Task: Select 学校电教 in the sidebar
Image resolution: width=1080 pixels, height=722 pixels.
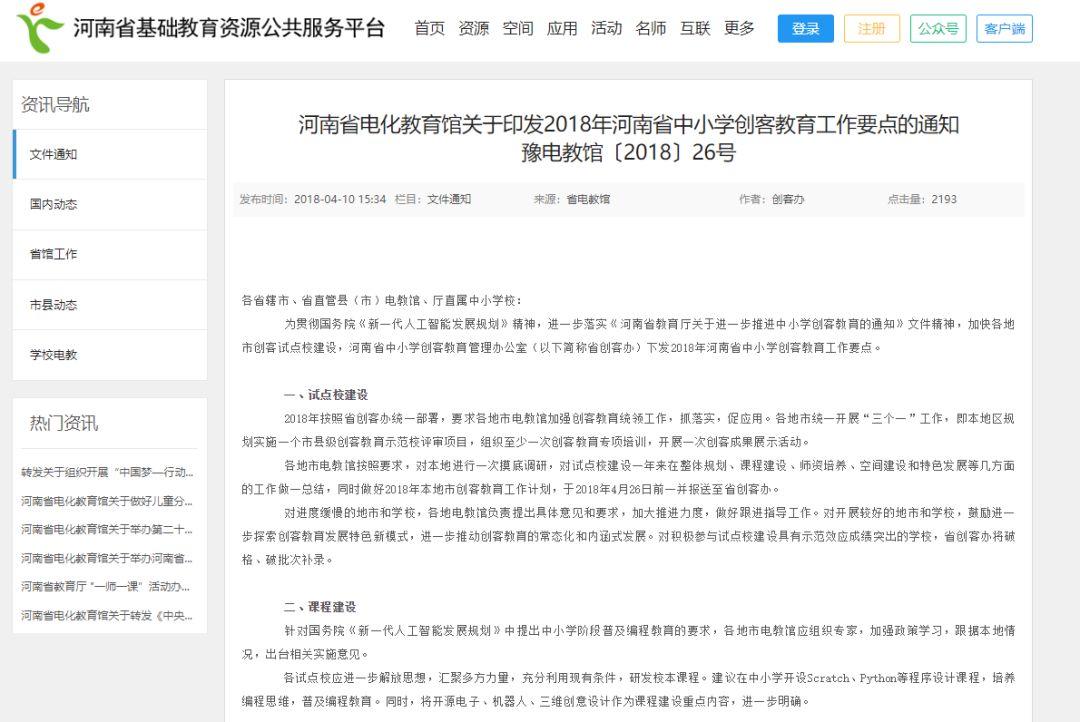Action: 110,355
